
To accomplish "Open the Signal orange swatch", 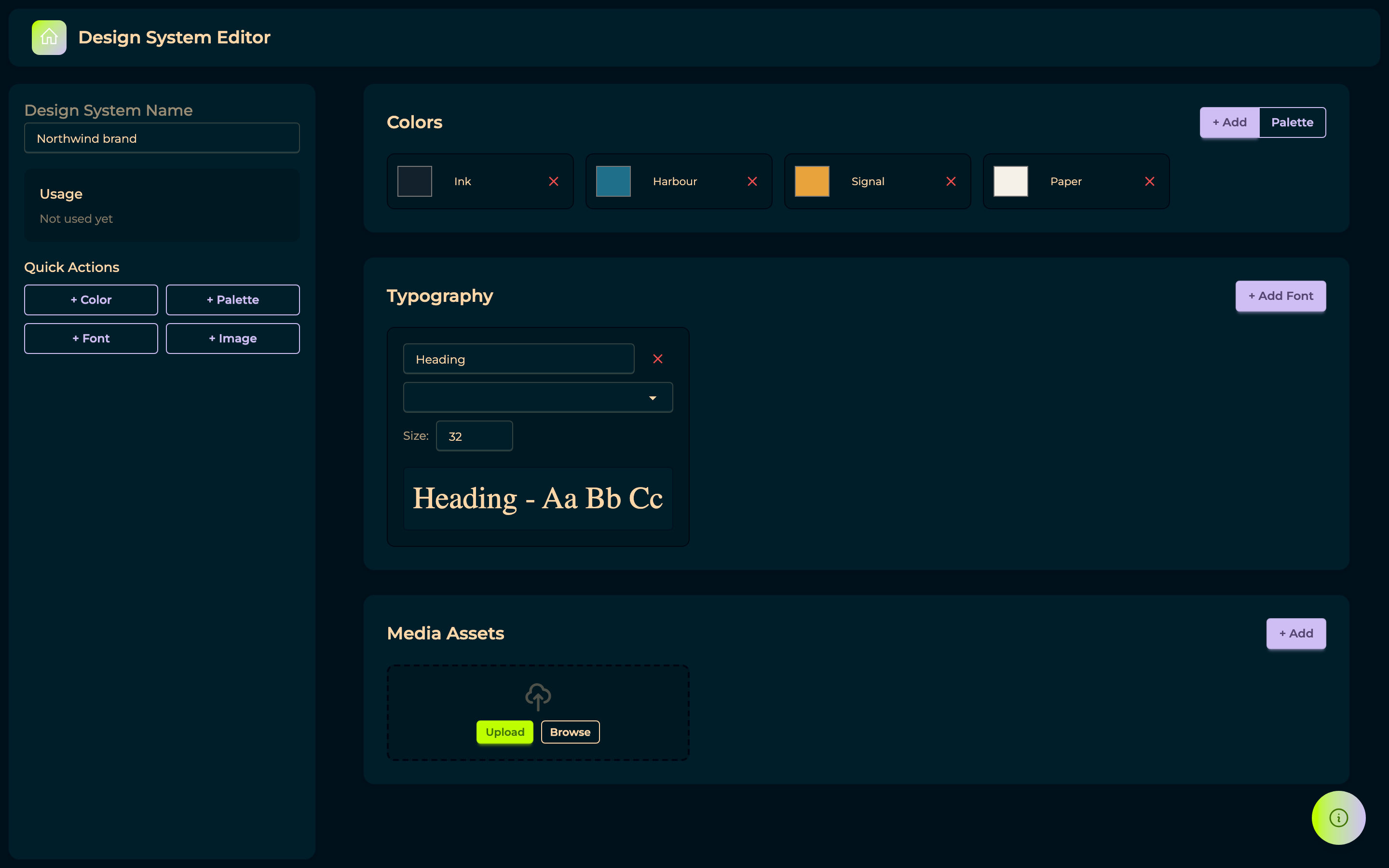I will click(812, 181).
